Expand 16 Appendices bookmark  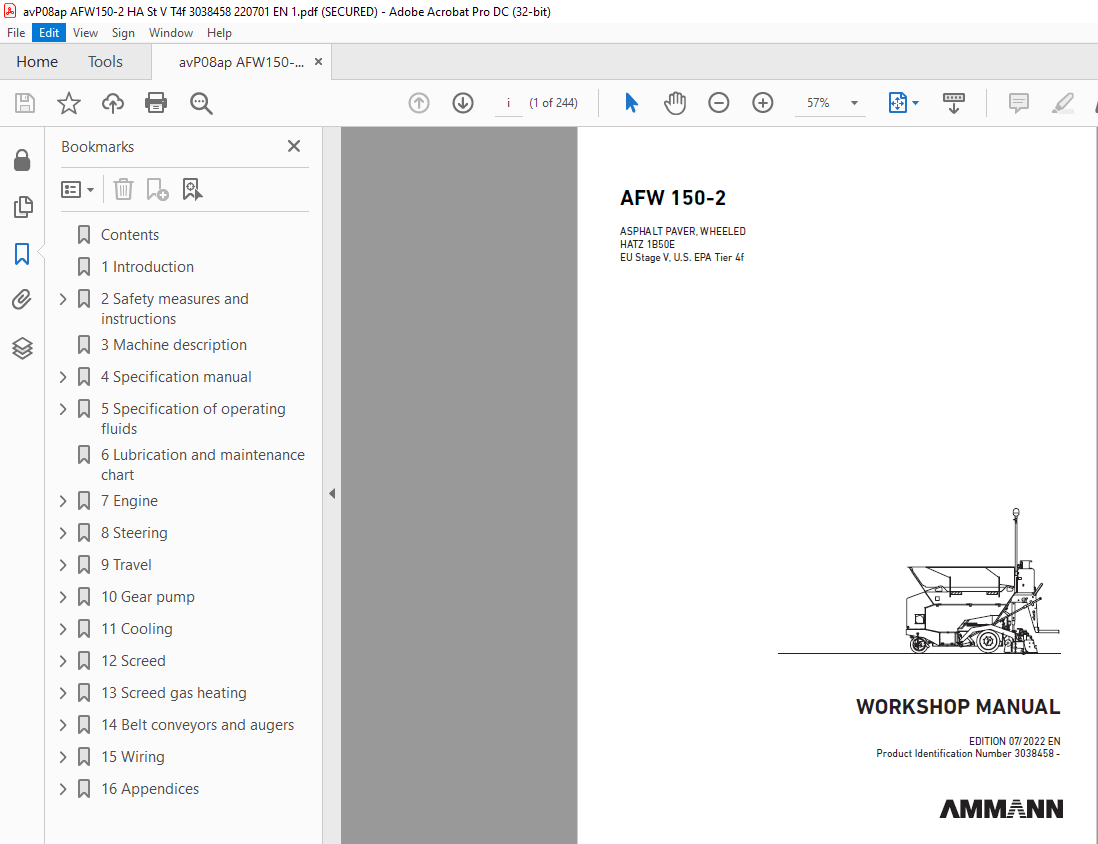click(x=63, y=789)
